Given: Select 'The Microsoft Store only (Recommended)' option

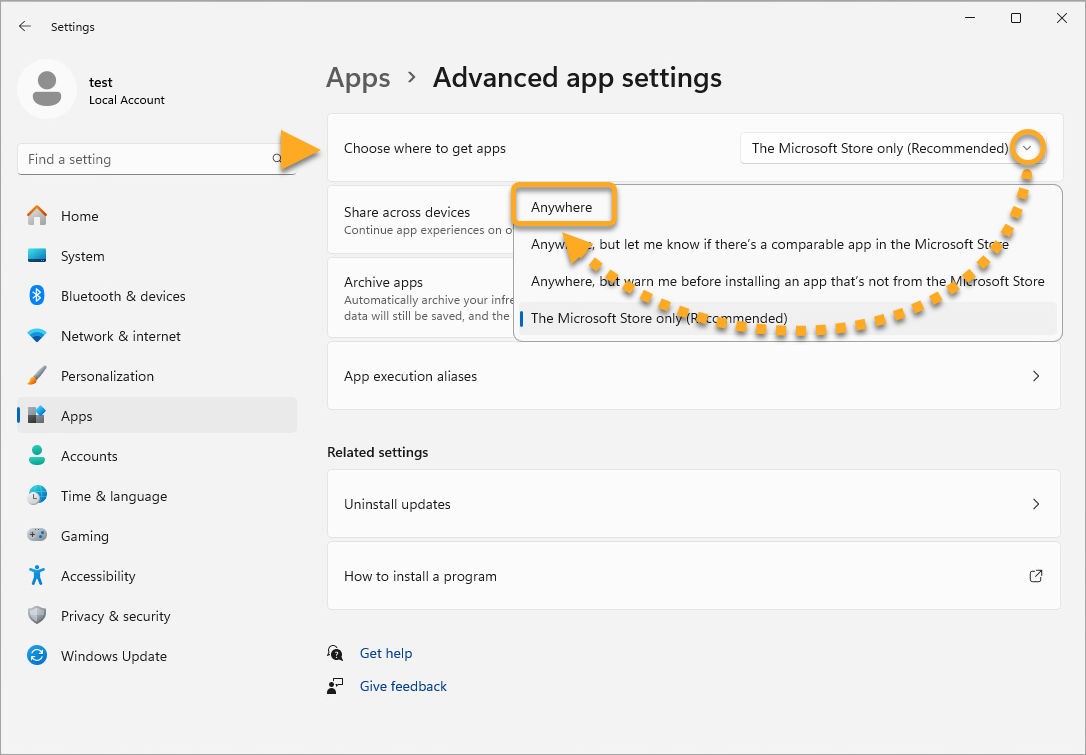Looking at the screenshot, I should click(x=659, y=318).
